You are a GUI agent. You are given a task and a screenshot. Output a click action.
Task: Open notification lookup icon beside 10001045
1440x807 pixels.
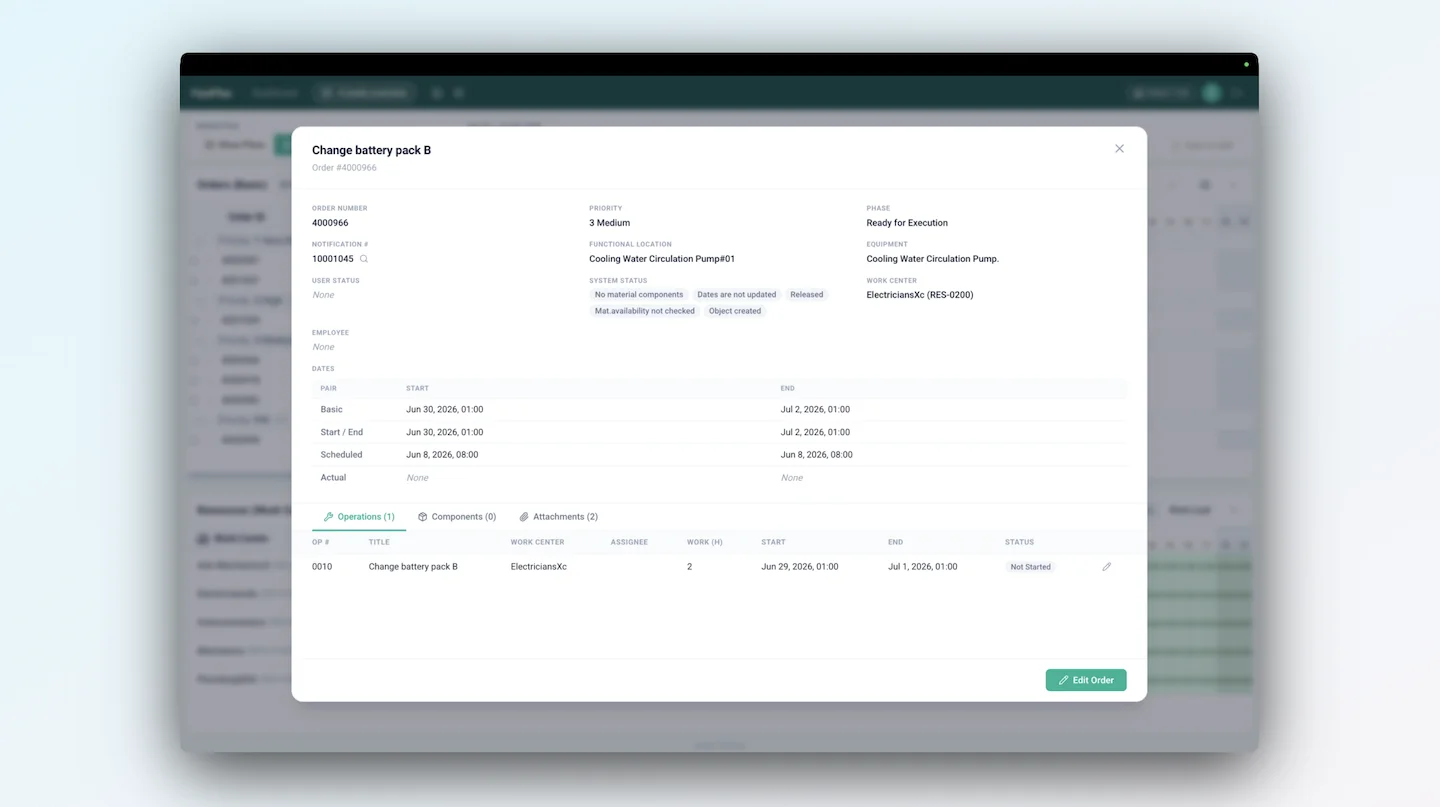pos(364,259)
